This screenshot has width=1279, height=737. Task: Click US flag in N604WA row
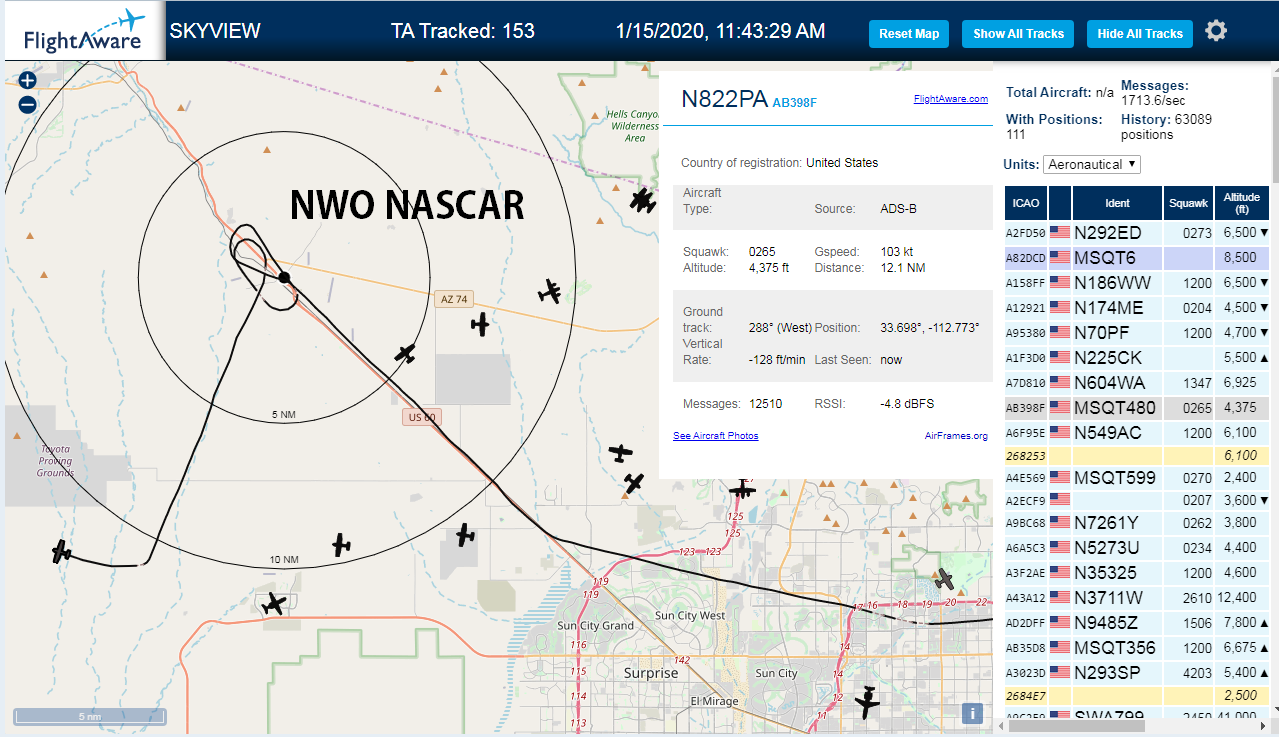click(x=1060, y=383)
